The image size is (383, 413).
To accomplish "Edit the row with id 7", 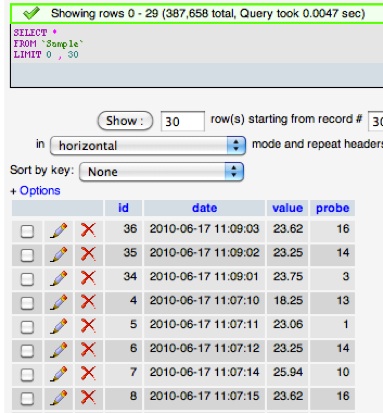I will tap(59, 374).
